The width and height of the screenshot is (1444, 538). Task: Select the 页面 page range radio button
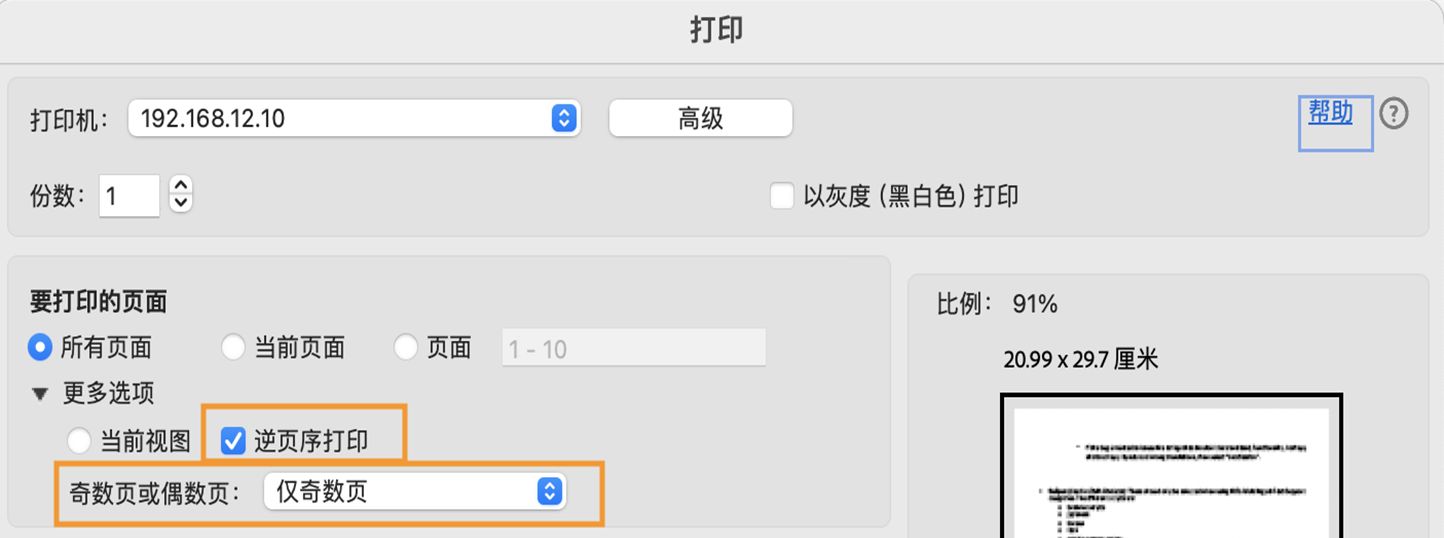click(x=406, y=348)
